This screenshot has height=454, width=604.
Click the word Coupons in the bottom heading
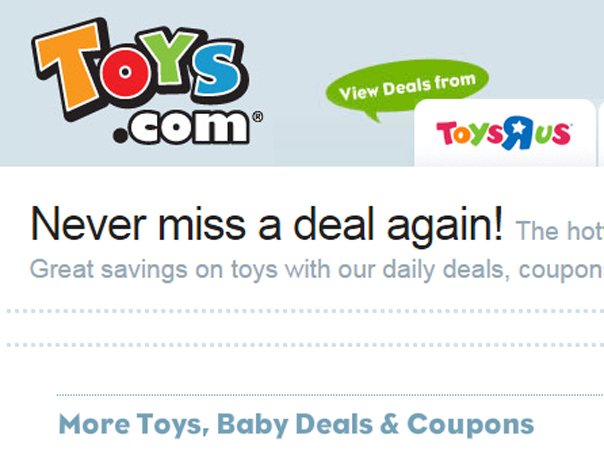click(470, 426)
